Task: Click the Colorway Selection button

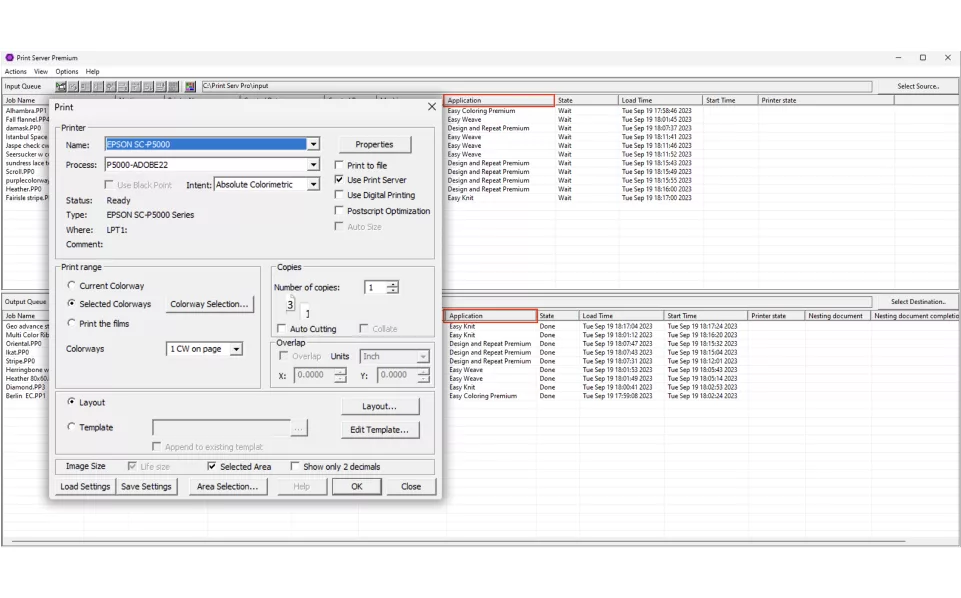Action: point(209,304)
